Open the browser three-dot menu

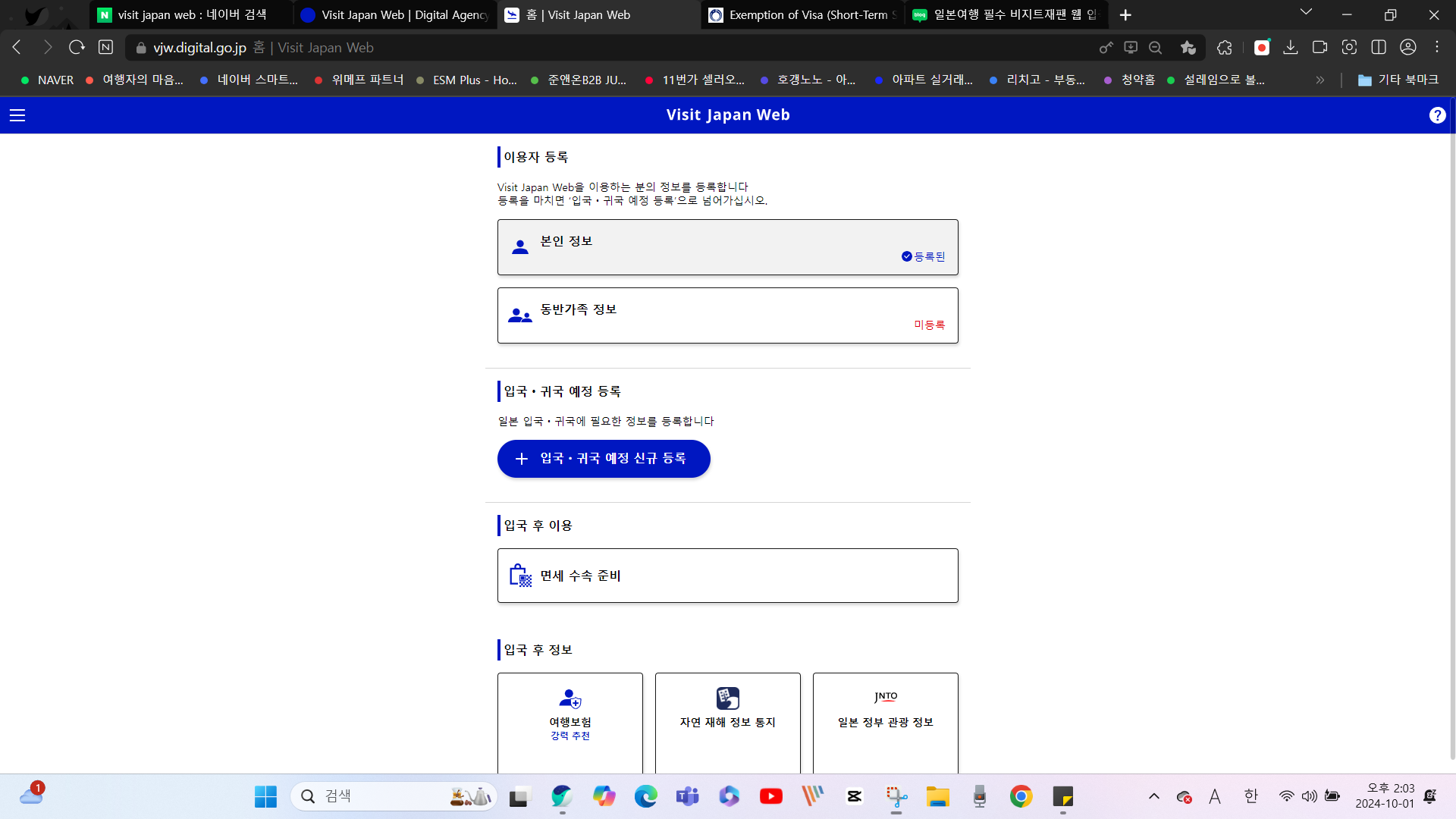[x=1437, y=47]
